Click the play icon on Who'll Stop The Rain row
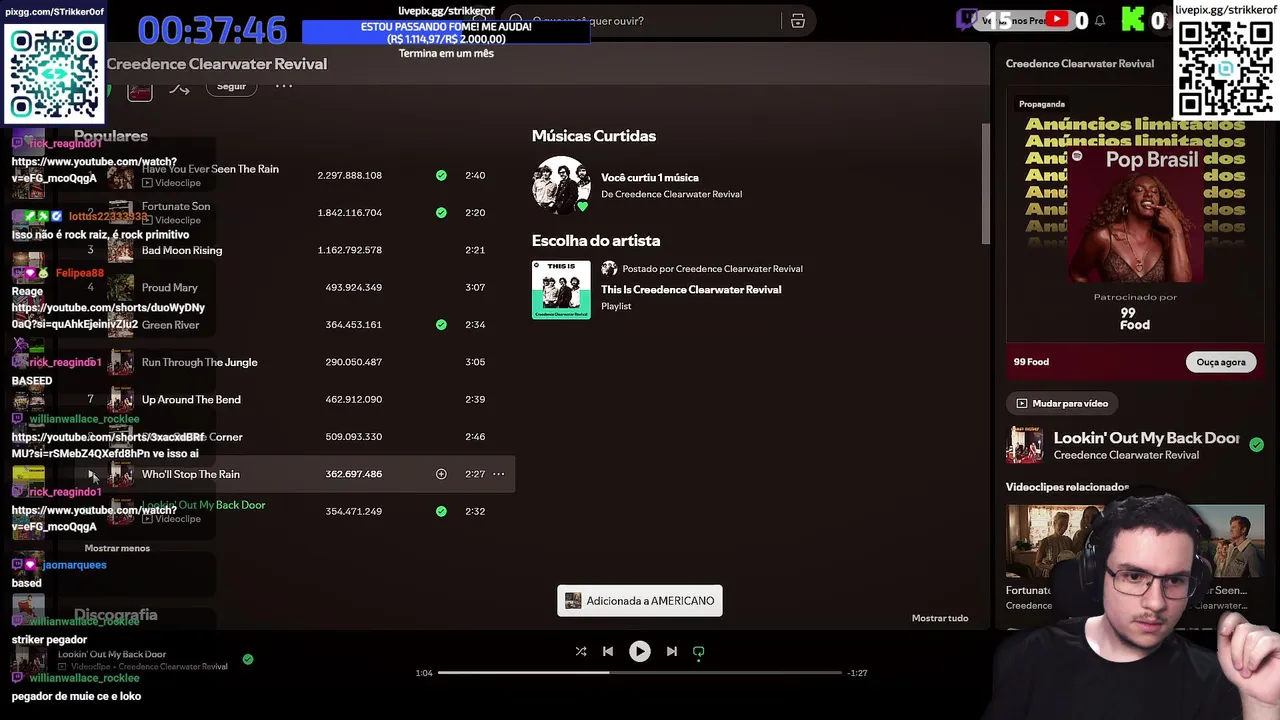This screenshot has width=1280, height=720. (x=91, y=475)
